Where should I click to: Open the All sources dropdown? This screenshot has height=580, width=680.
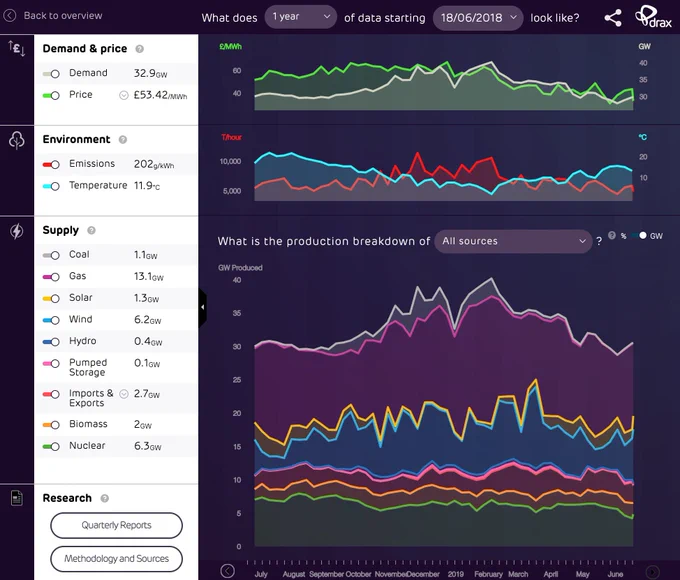tap(513, 241)
